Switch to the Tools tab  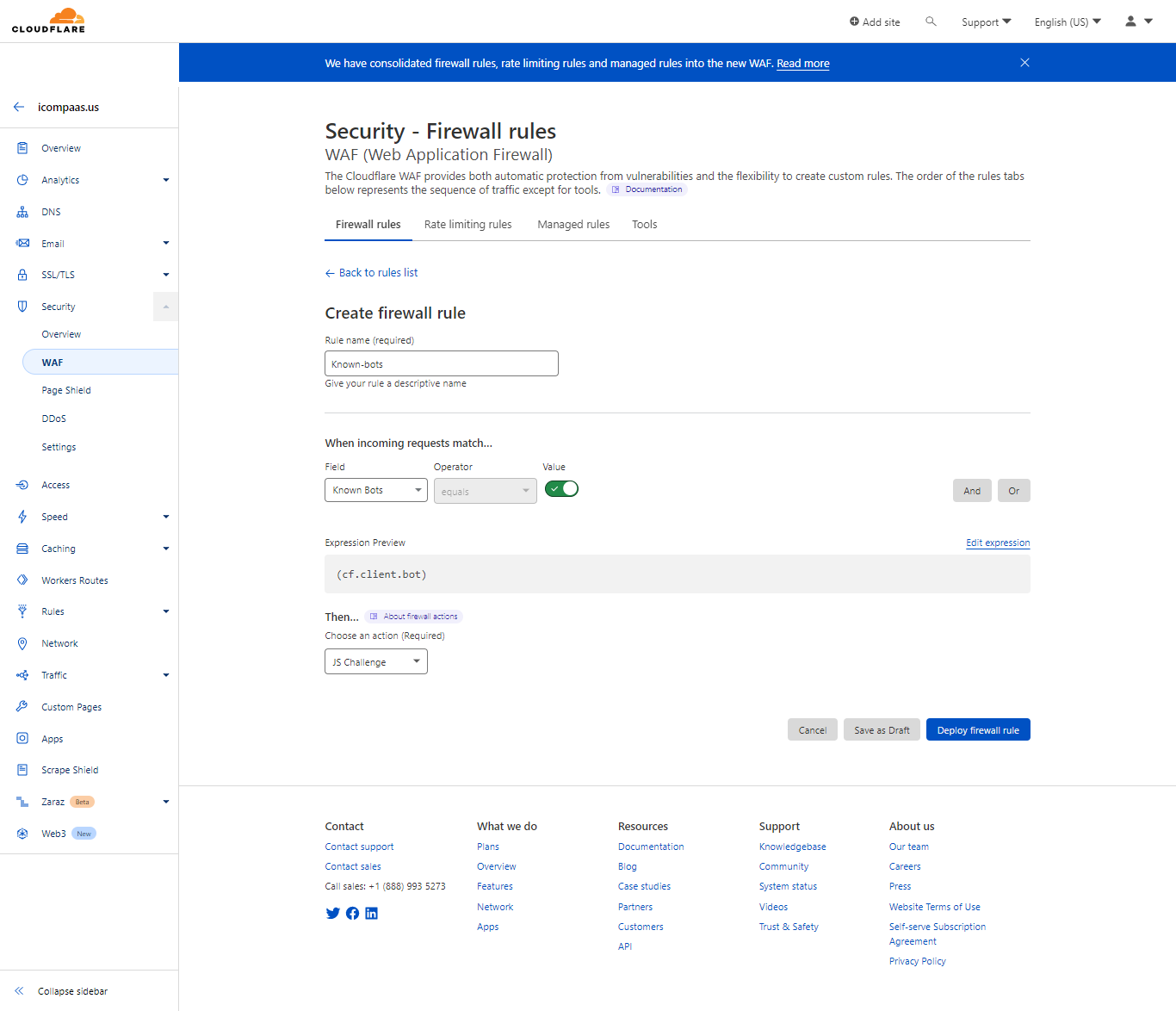[645, 225]
